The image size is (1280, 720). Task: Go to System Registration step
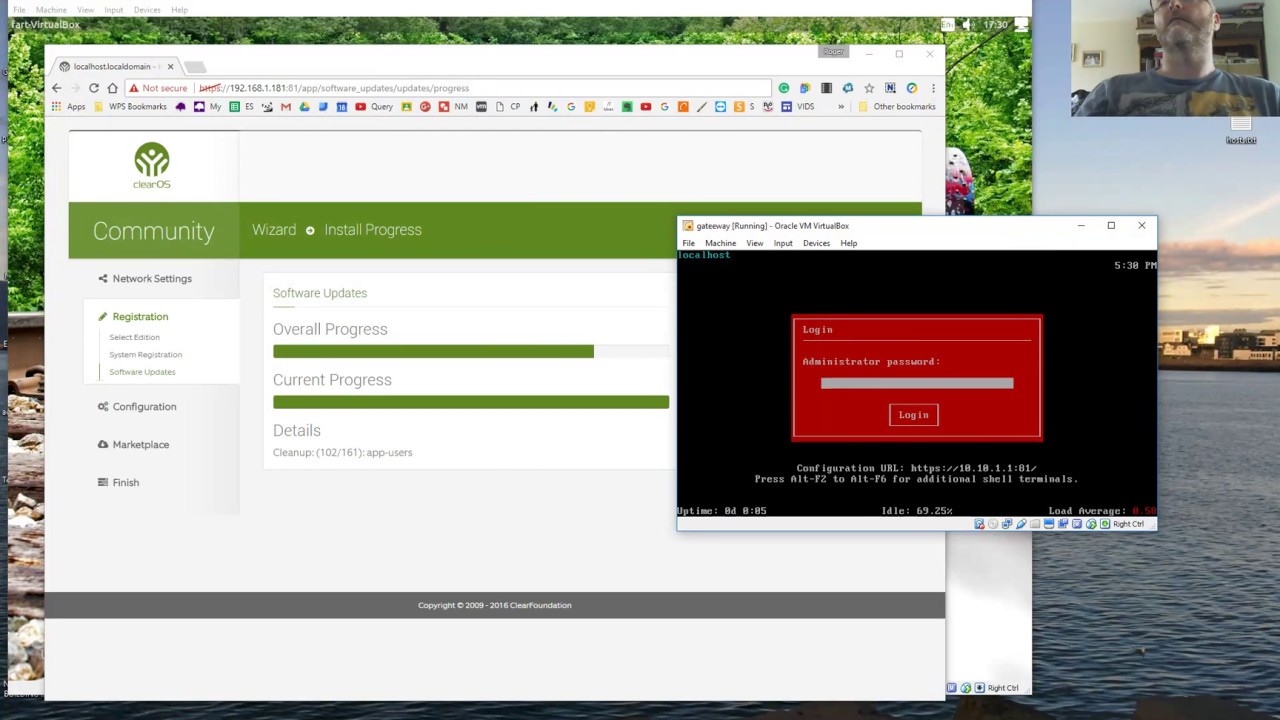pos(145,355)
